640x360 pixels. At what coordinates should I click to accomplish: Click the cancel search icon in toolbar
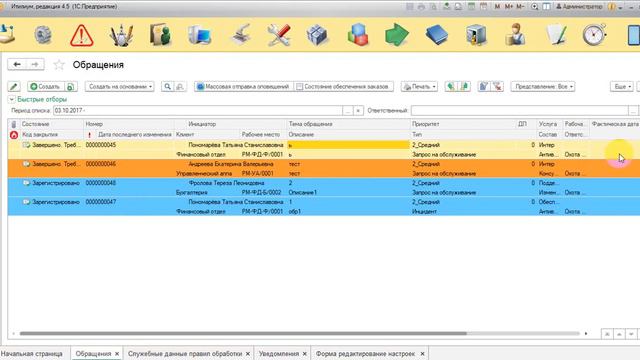[x=180, y=87]
